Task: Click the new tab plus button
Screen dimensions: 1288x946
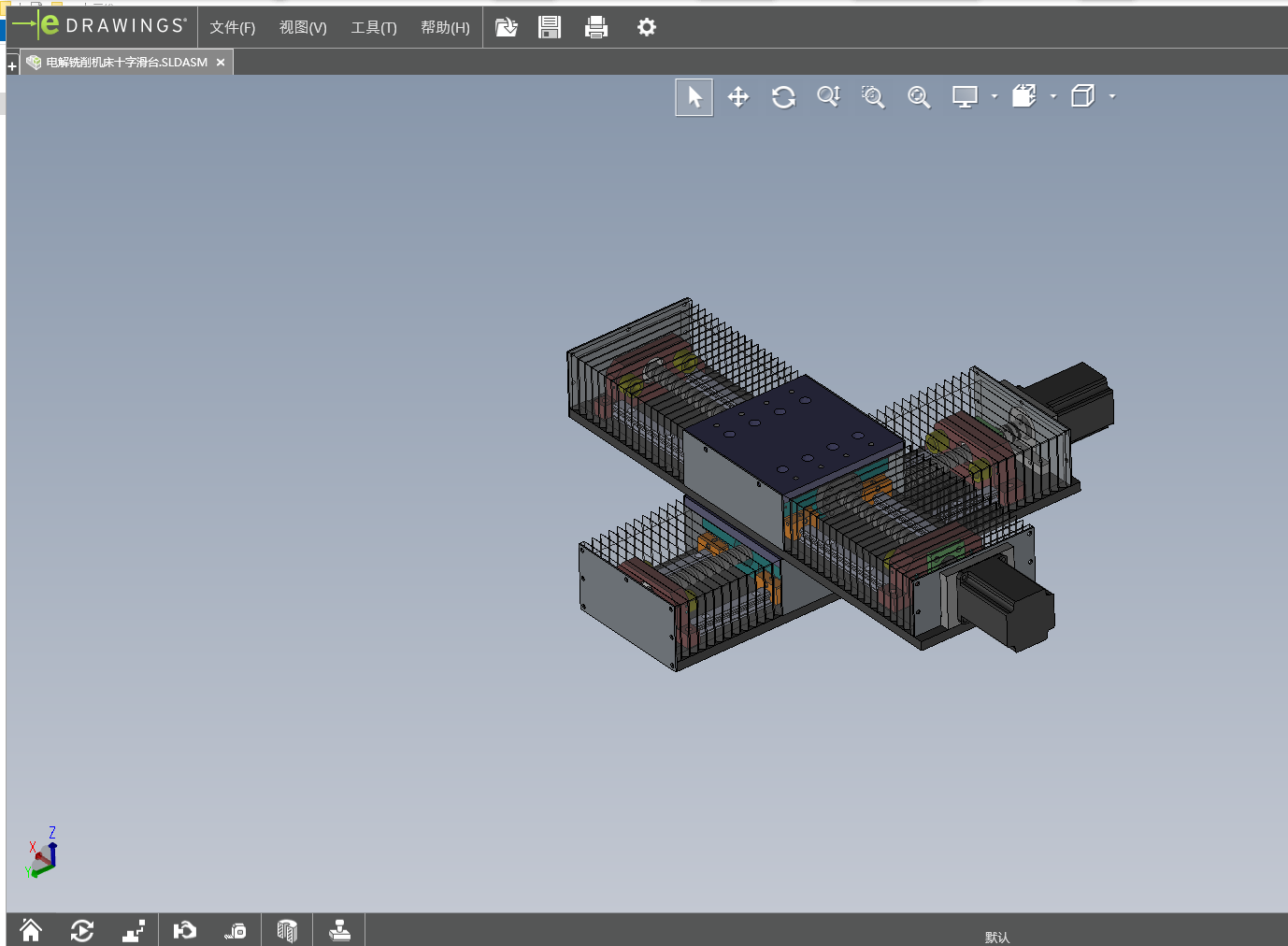Action: [x=12, y=66]
